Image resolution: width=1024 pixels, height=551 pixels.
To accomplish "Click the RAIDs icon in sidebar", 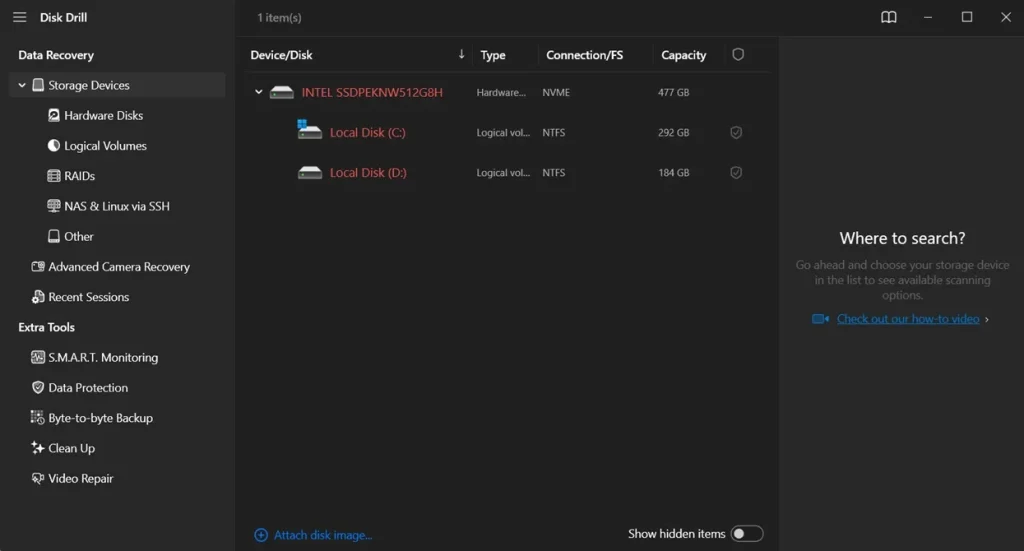I will coord(54,176).
